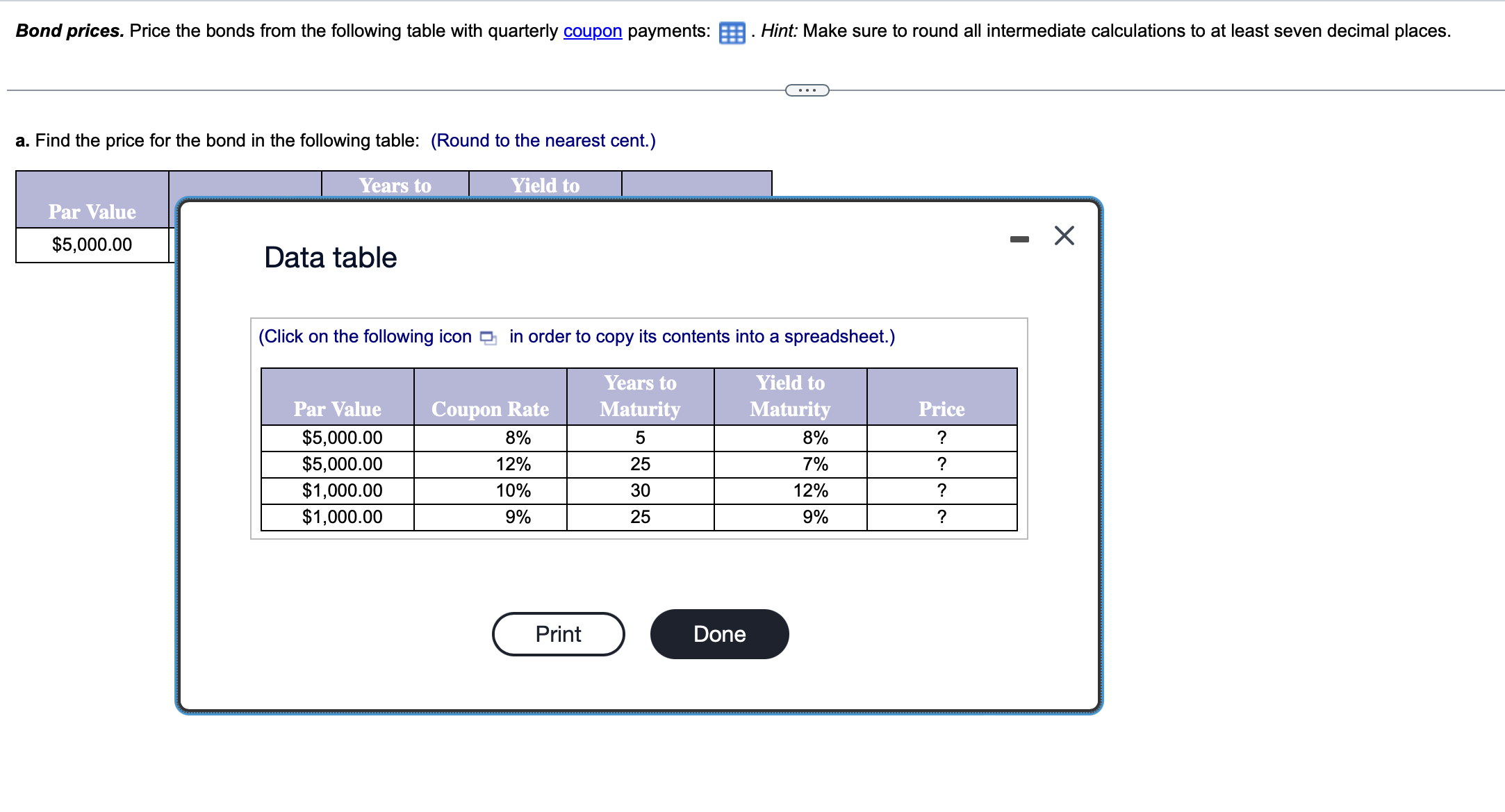
Task: Click the Coupon Rate column header
Action: (490, 408)
